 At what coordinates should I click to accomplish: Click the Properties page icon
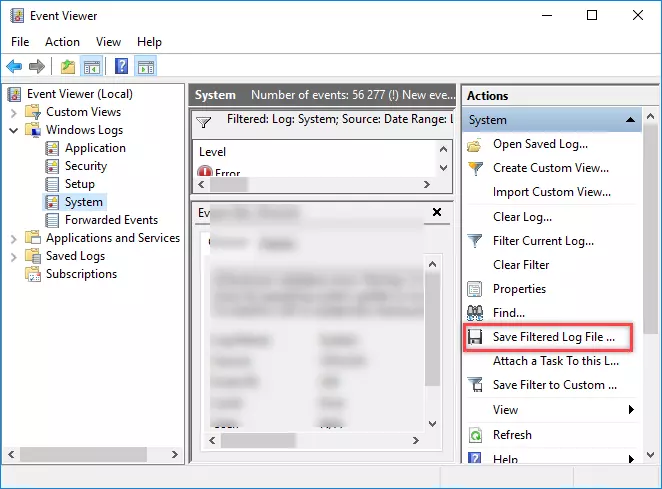[x=475, y=289]
